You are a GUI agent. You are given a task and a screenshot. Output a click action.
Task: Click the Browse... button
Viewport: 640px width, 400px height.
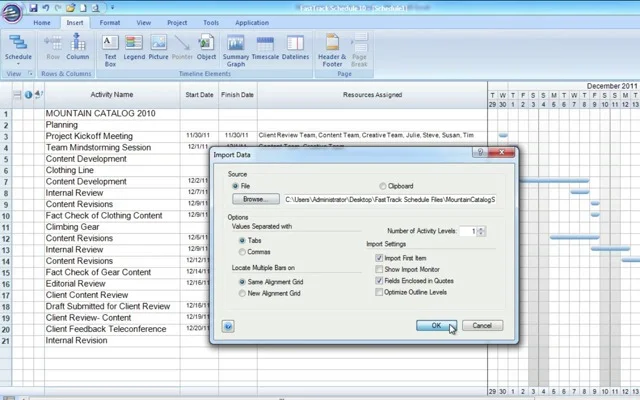256,199
